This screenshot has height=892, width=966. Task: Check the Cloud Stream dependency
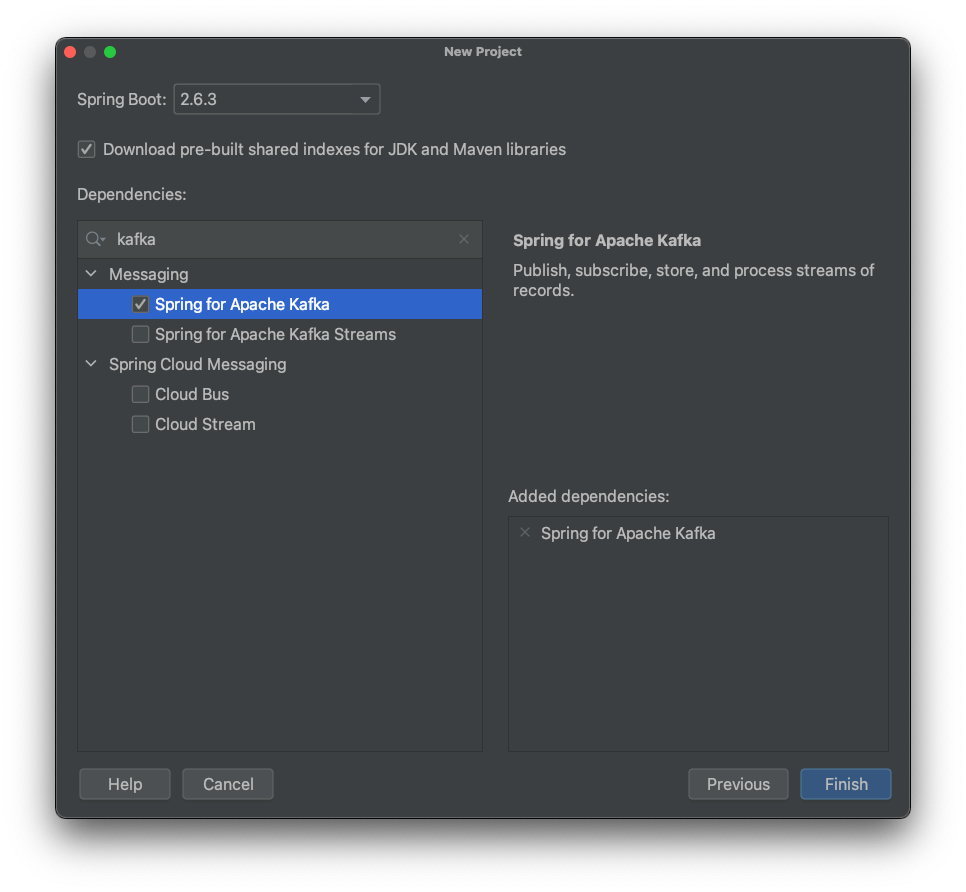[141, 424]
